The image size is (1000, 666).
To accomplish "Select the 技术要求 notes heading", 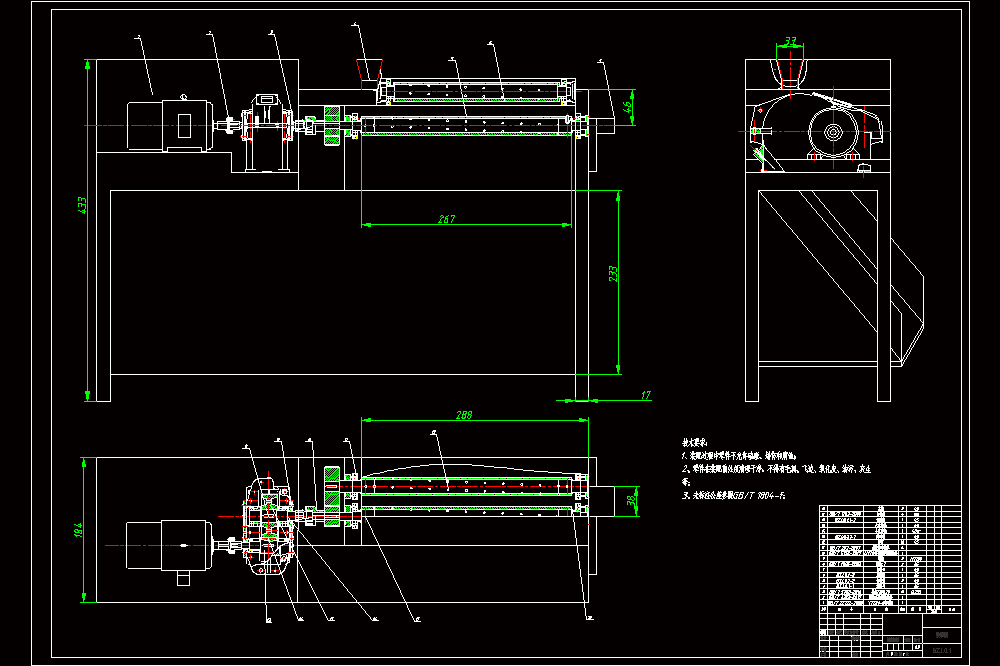I will [x=694, y=442].
